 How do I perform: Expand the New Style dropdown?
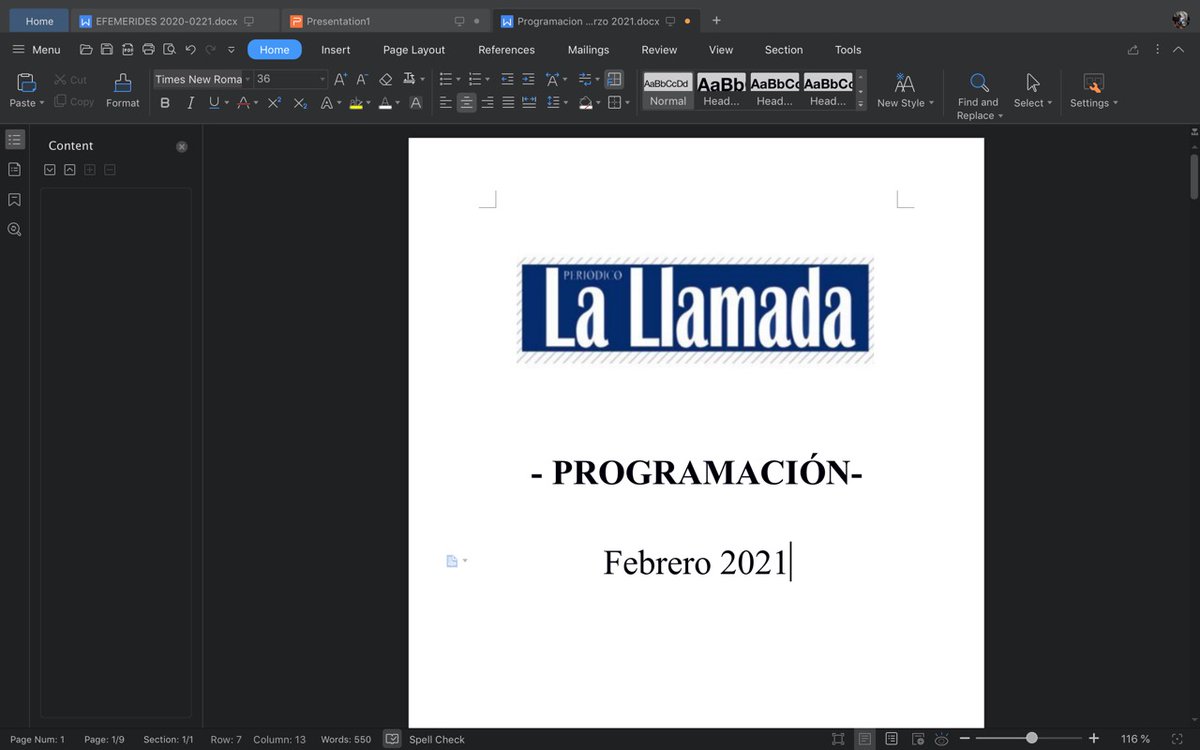[931, 103]
